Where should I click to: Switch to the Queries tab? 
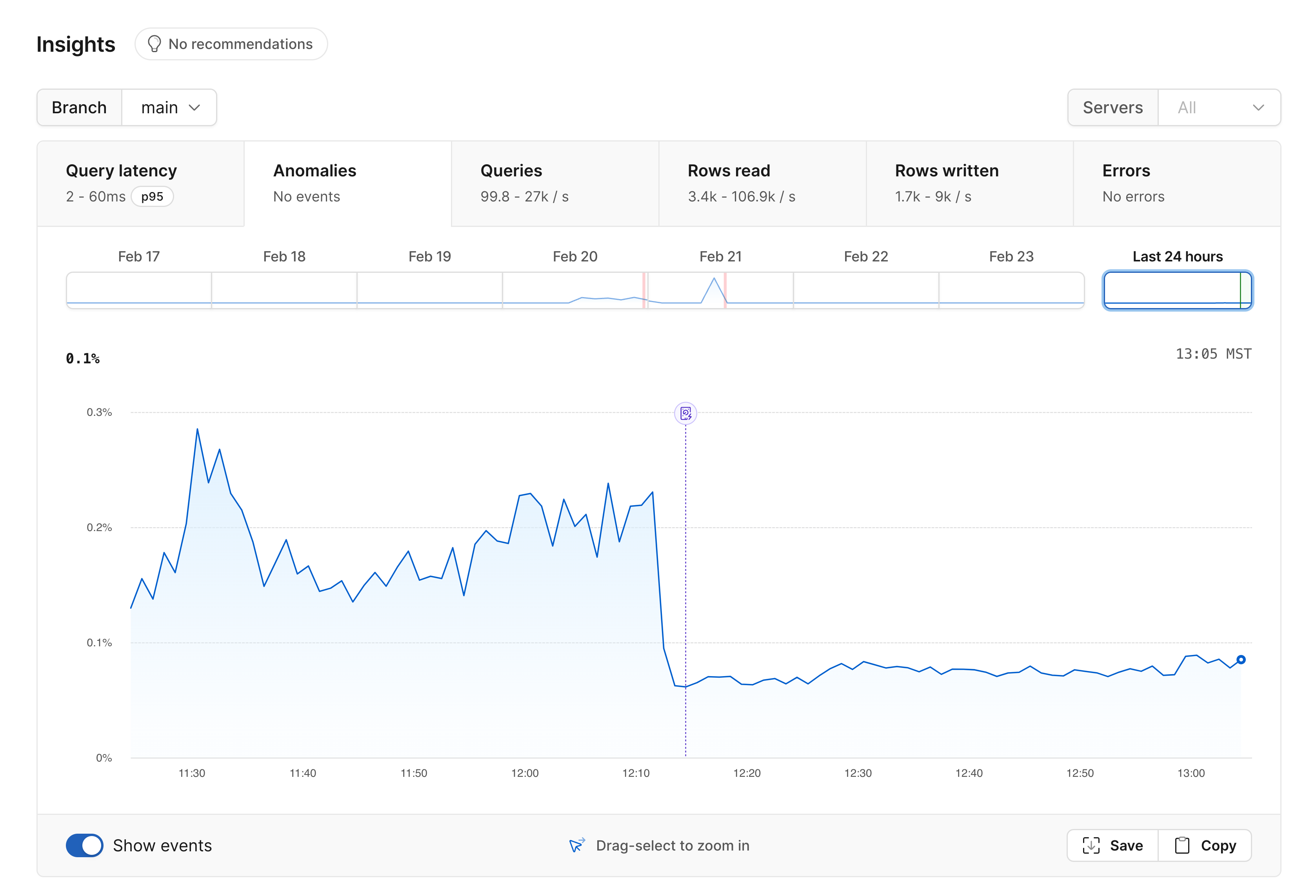click(x=555, y=183)
